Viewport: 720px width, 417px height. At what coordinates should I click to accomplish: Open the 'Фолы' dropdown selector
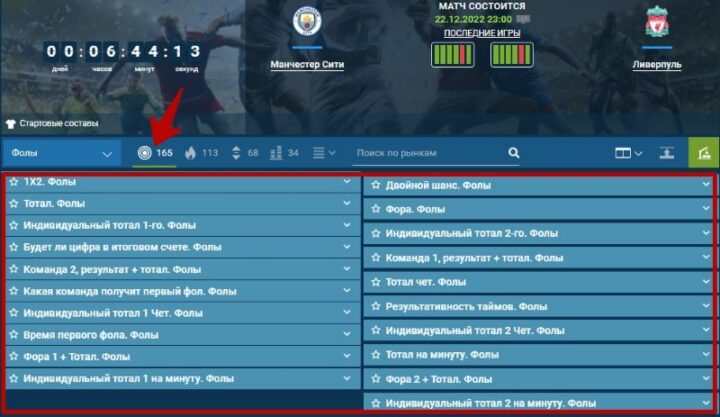[62, 153]
